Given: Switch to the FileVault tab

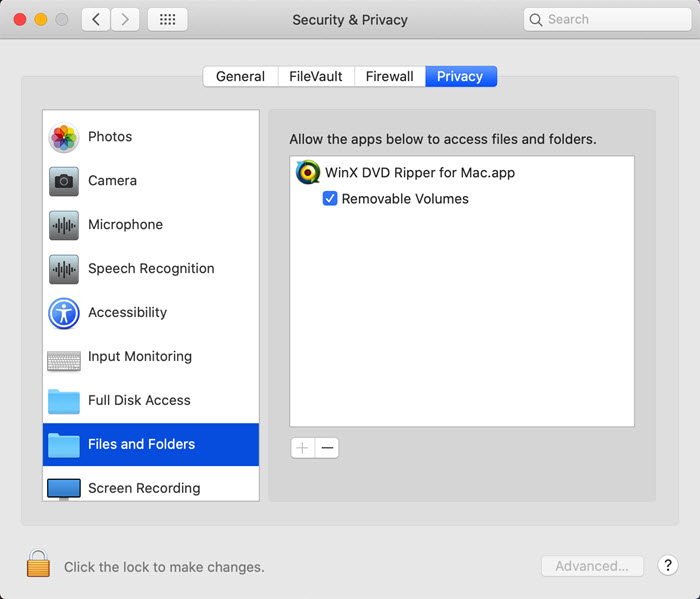Looking at the screenshot, I should coord(316,76).
